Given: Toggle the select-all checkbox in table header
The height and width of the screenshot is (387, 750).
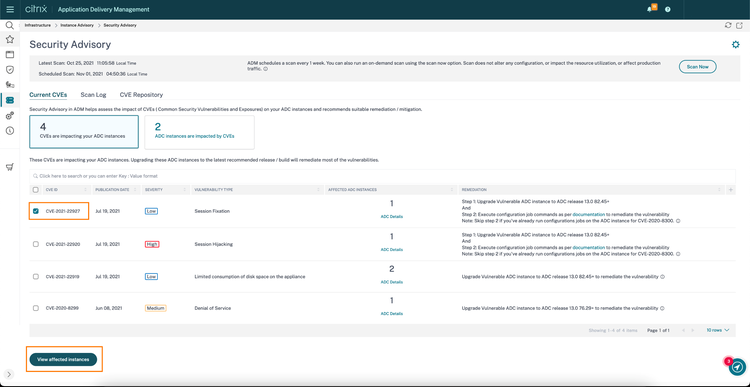Looking at the screenshot, I should click(35, 190).
